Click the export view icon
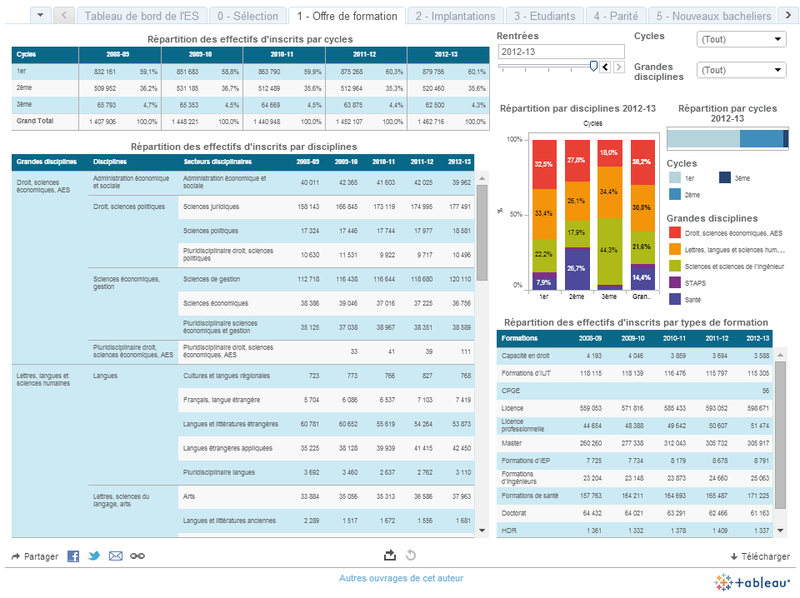 tap(390, 555)
